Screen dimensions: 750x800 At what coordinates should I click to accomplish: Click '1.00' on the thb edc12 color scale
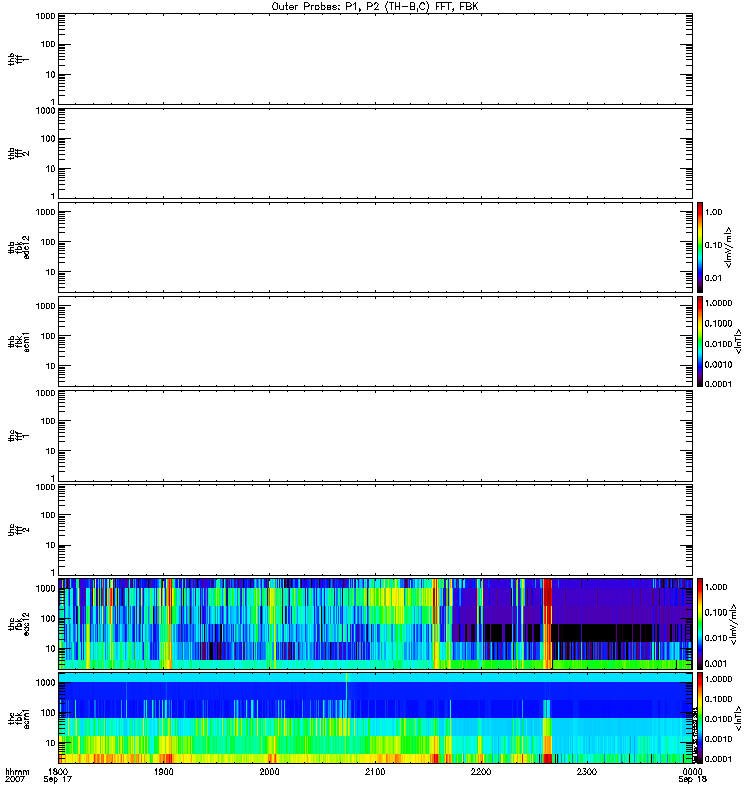(713, 212)
